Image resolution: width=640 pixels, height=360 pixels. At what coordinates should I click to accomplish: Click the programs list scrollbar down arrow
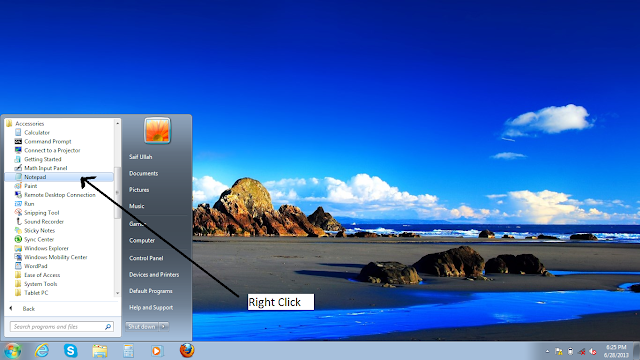point(118,293)
